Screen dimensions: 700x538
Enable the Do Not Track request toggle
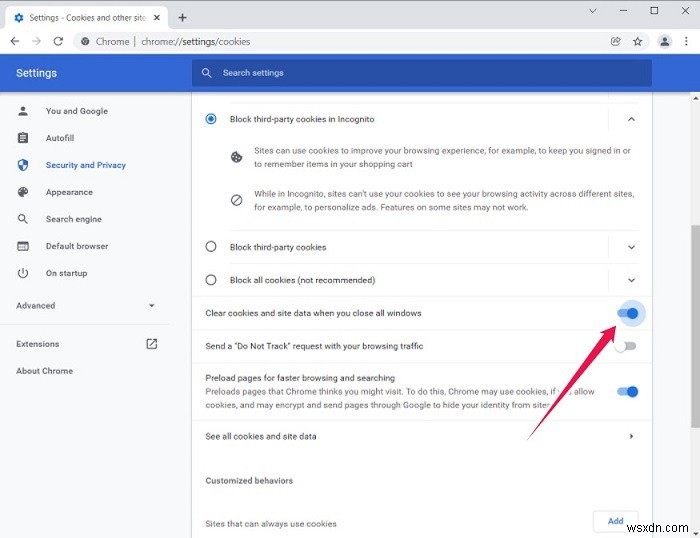coord(625,346)
